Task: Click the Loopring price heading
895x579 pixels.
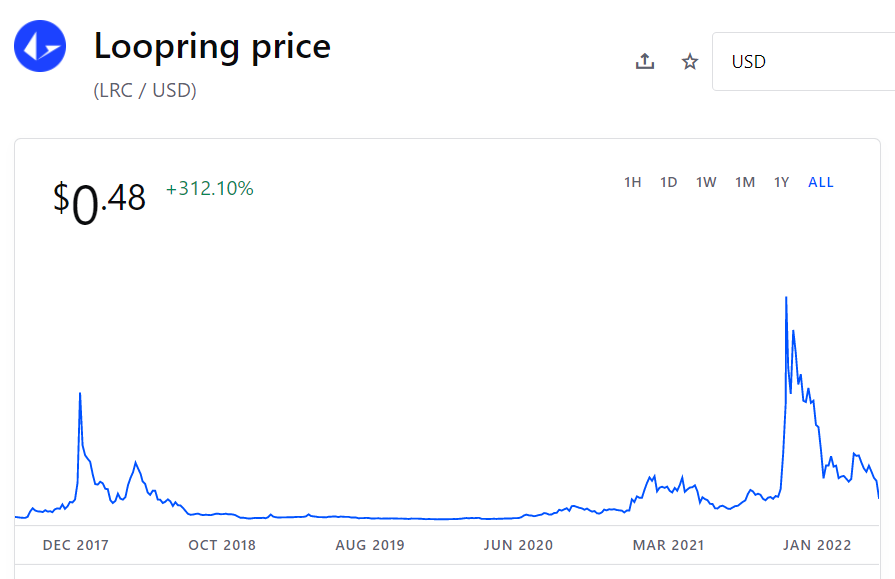Action: tap(212, 46)
